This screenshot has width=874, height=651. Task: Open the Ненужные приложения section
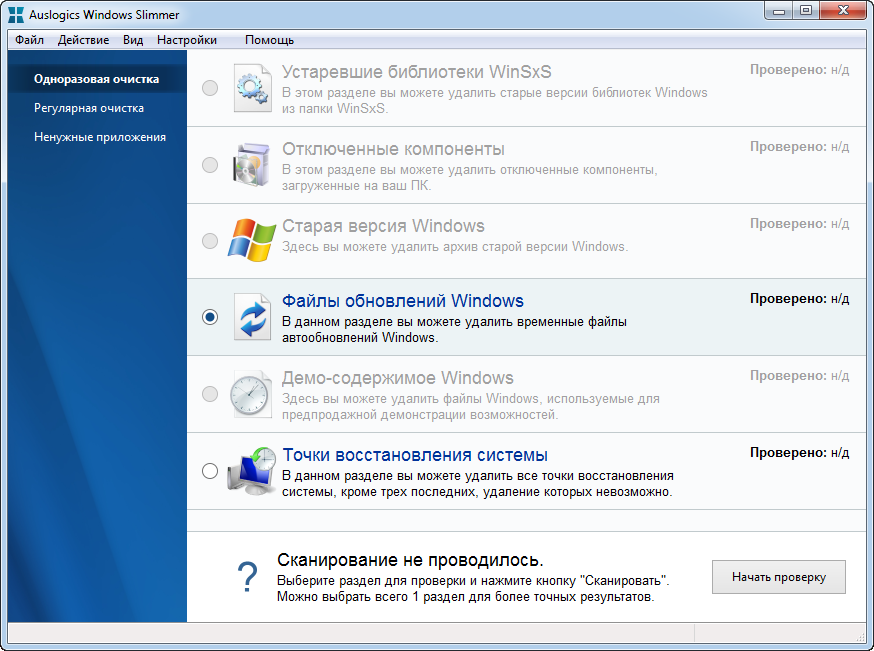(100, 137)
